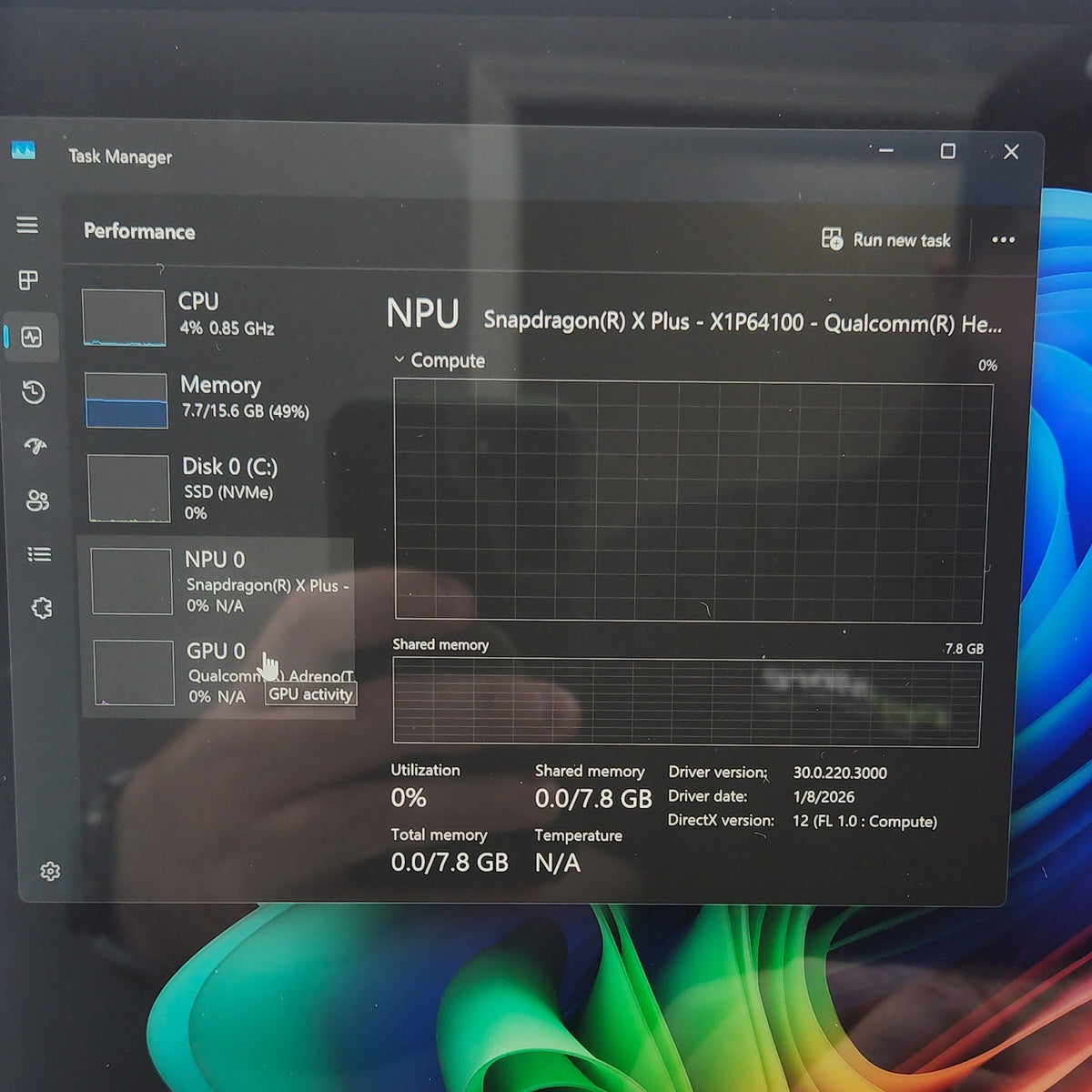The height and width of the screenshot is (1092, 1092).
Task: Collapse the Compute graph chevron
Action: [399, 359]
